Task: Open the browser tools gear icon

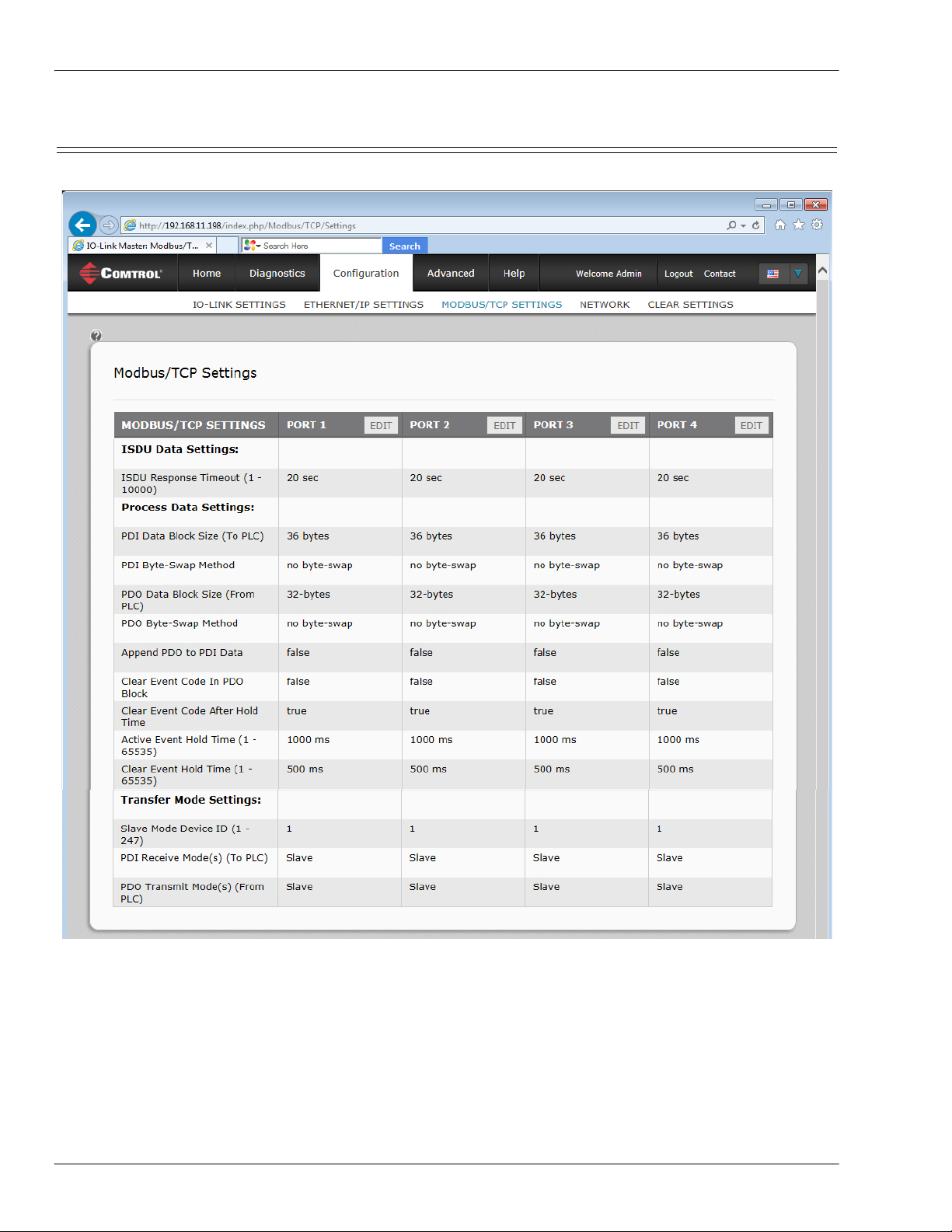Action: pyautogui.click(x=818, y=225)
